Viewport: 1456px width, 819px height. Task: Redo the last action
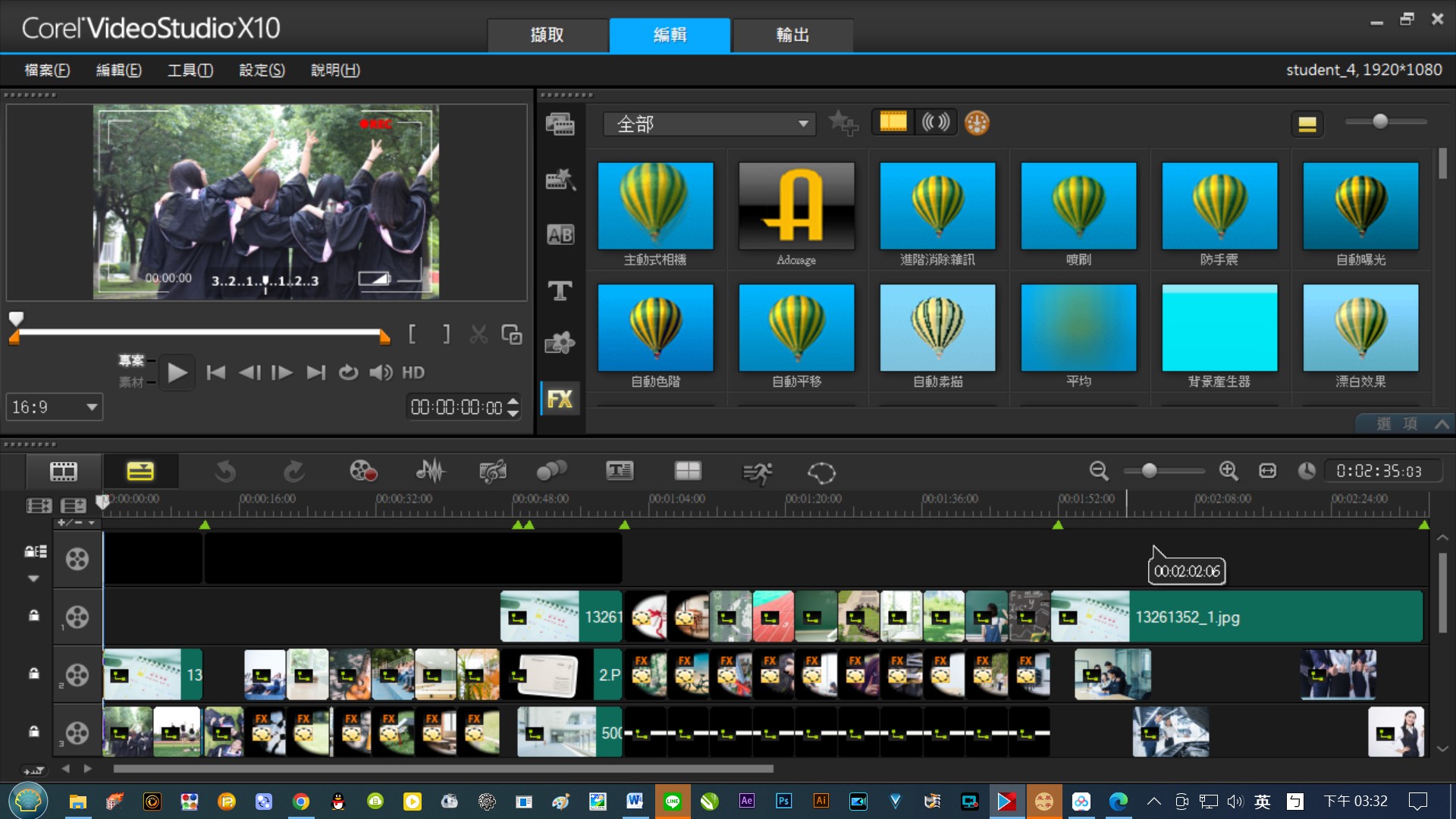[294, 472]
